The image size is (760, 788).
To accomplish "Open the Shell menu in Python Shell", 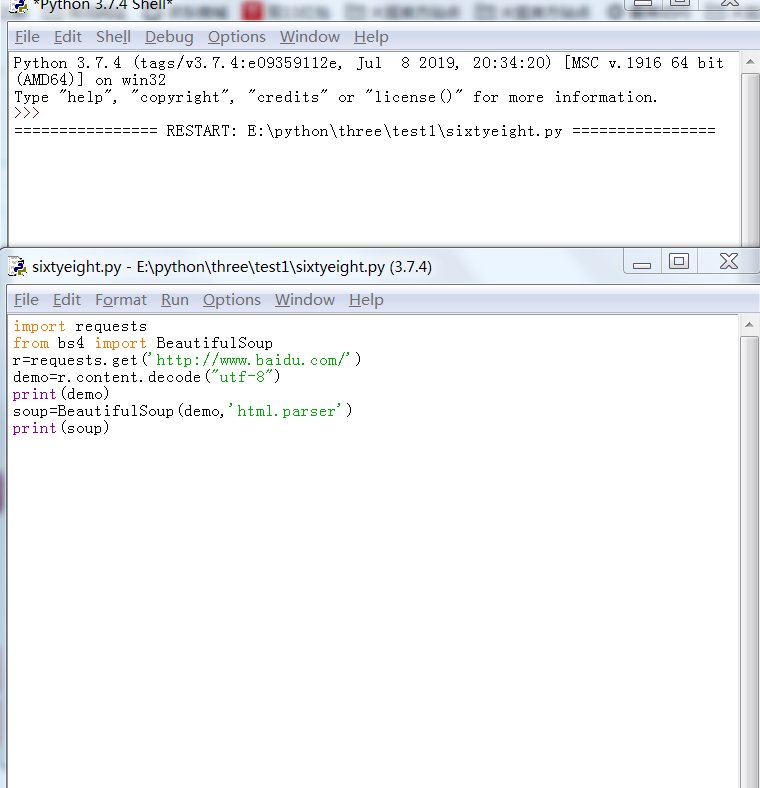I will (x=113, y=37).
